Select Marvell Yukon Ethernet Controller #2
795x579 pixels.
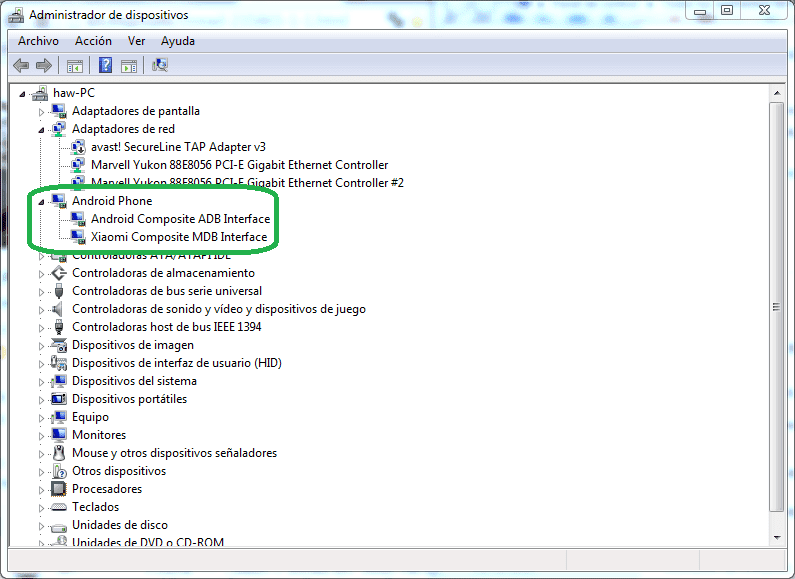247,183
